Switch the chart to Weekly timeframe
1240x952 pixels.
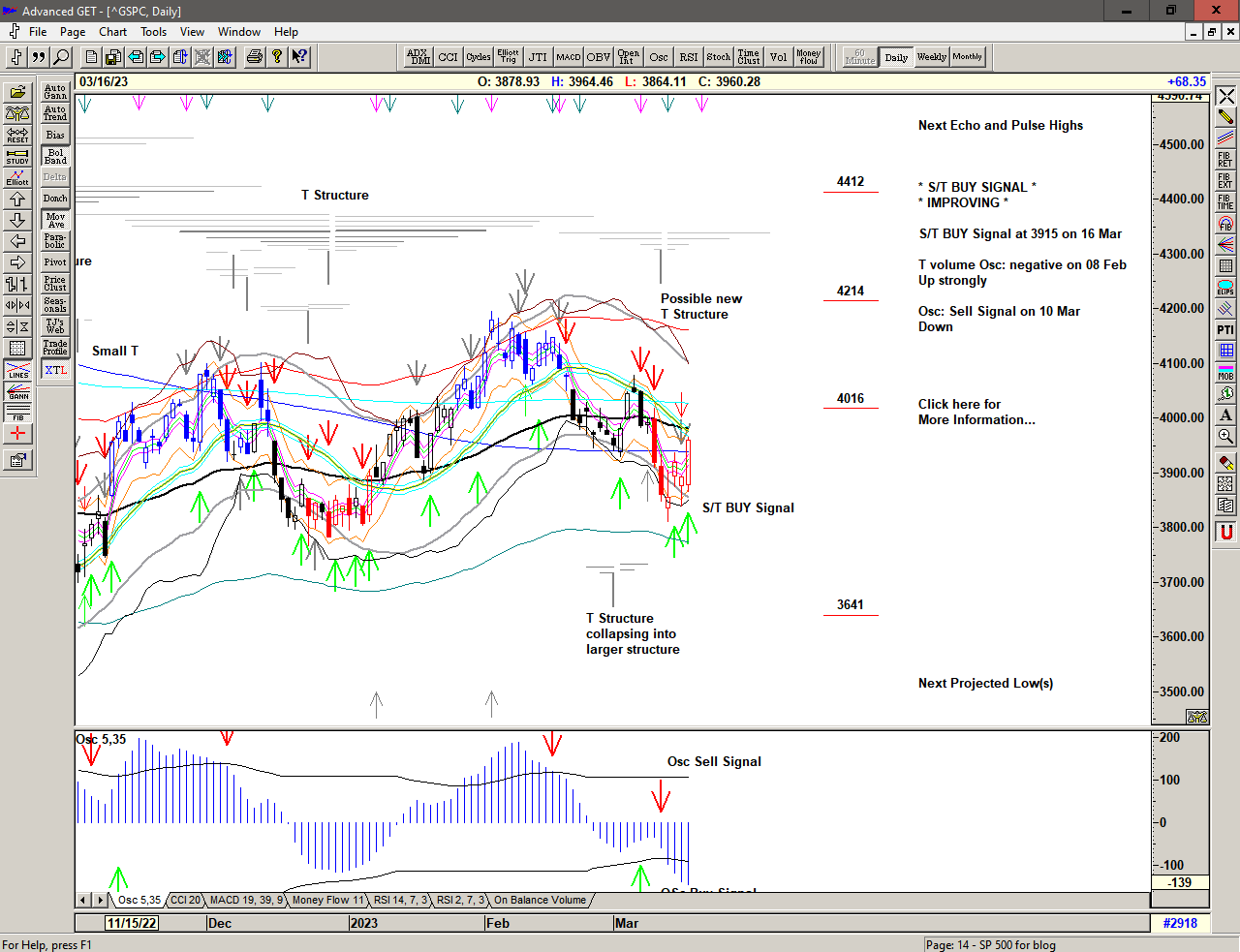pos(931,57)
